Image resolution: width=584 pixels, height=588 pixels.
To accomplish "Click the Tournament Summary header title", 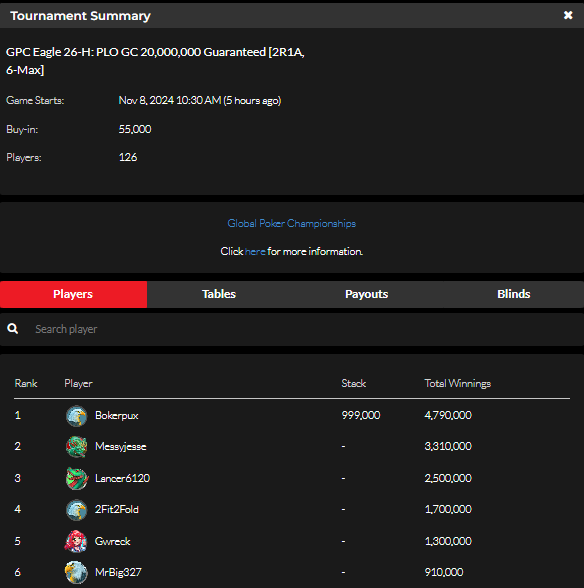I will click(80, 16).
